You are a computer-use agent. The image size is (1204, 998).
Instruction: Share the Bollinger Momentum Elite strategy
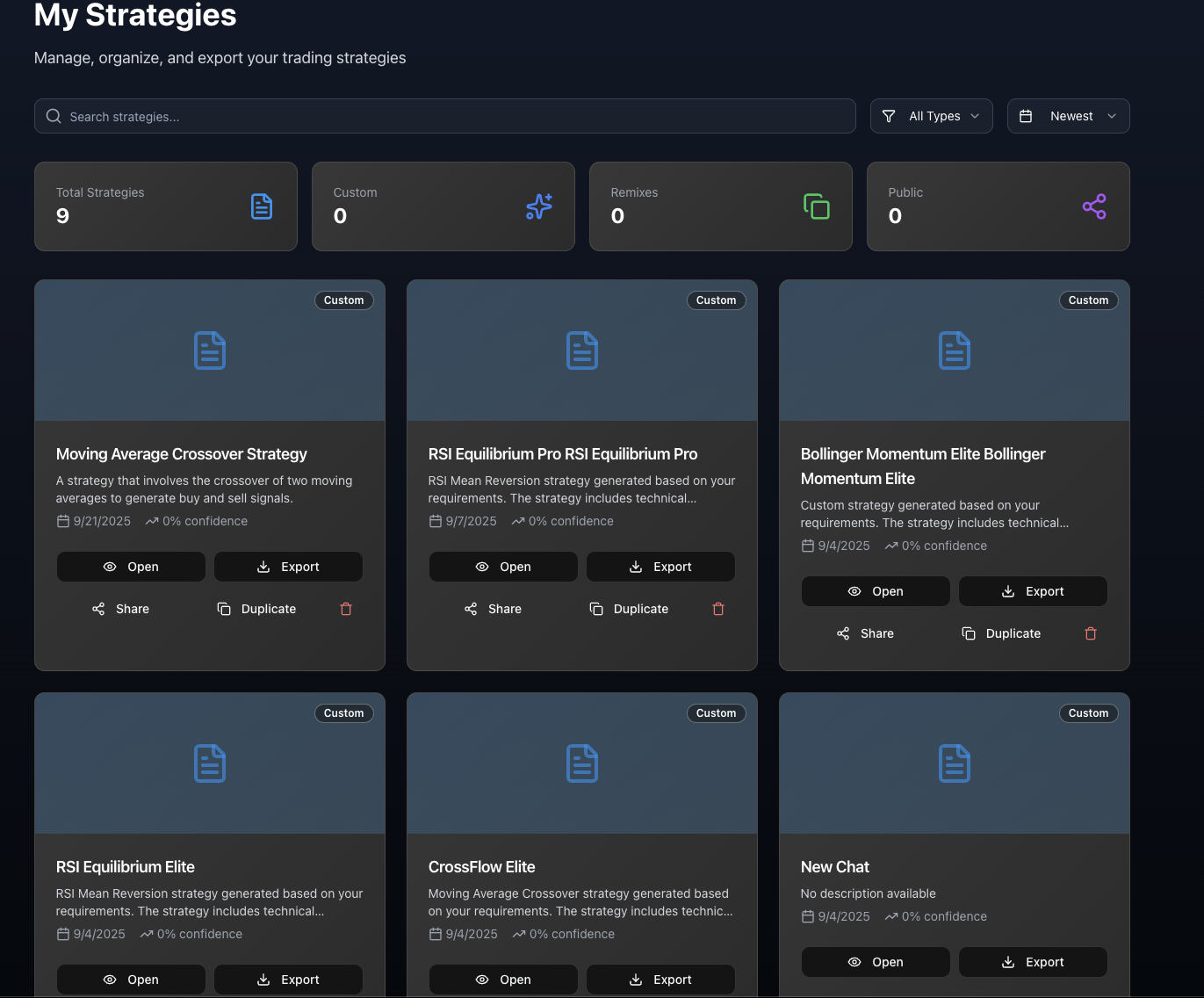[x=864, y=633]
